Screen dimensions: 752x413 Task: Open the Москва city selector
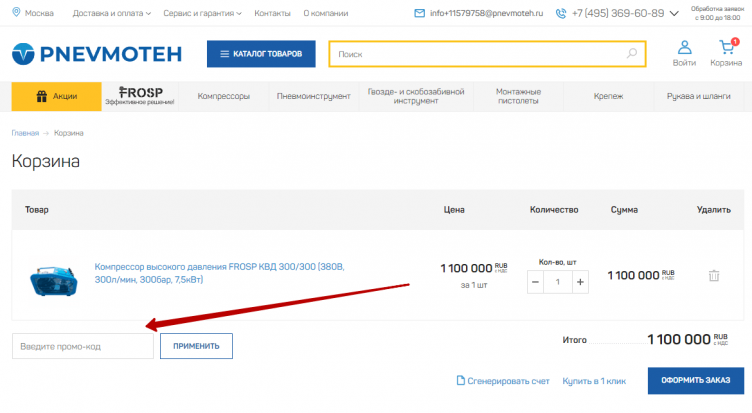click(39, 13)
